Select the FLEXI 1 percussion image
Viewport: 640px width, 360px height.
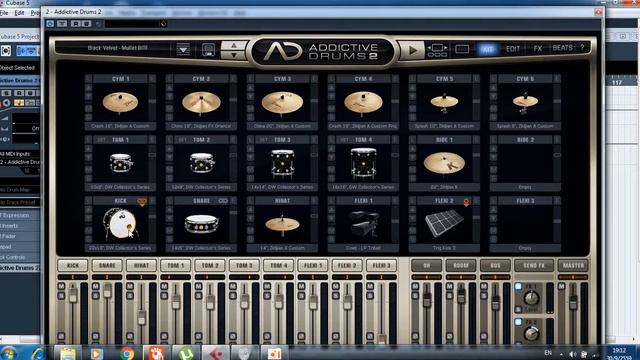tap(363, 224)
